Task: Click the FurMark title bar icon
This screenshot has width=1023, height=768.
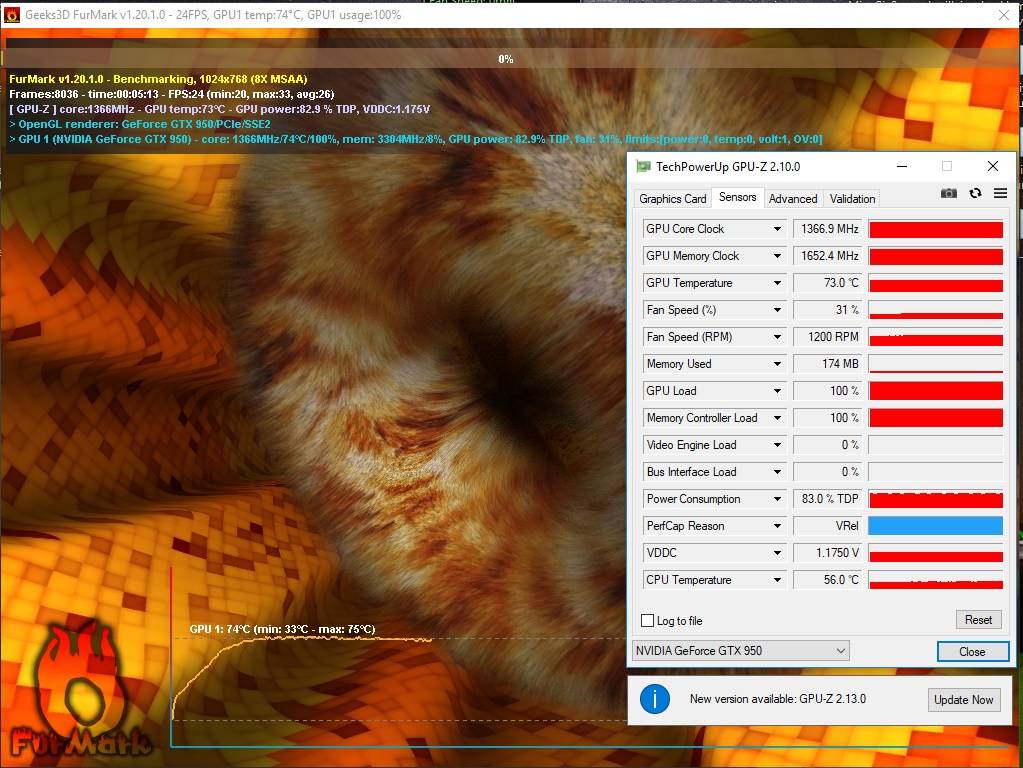Action: click(12, 14)
